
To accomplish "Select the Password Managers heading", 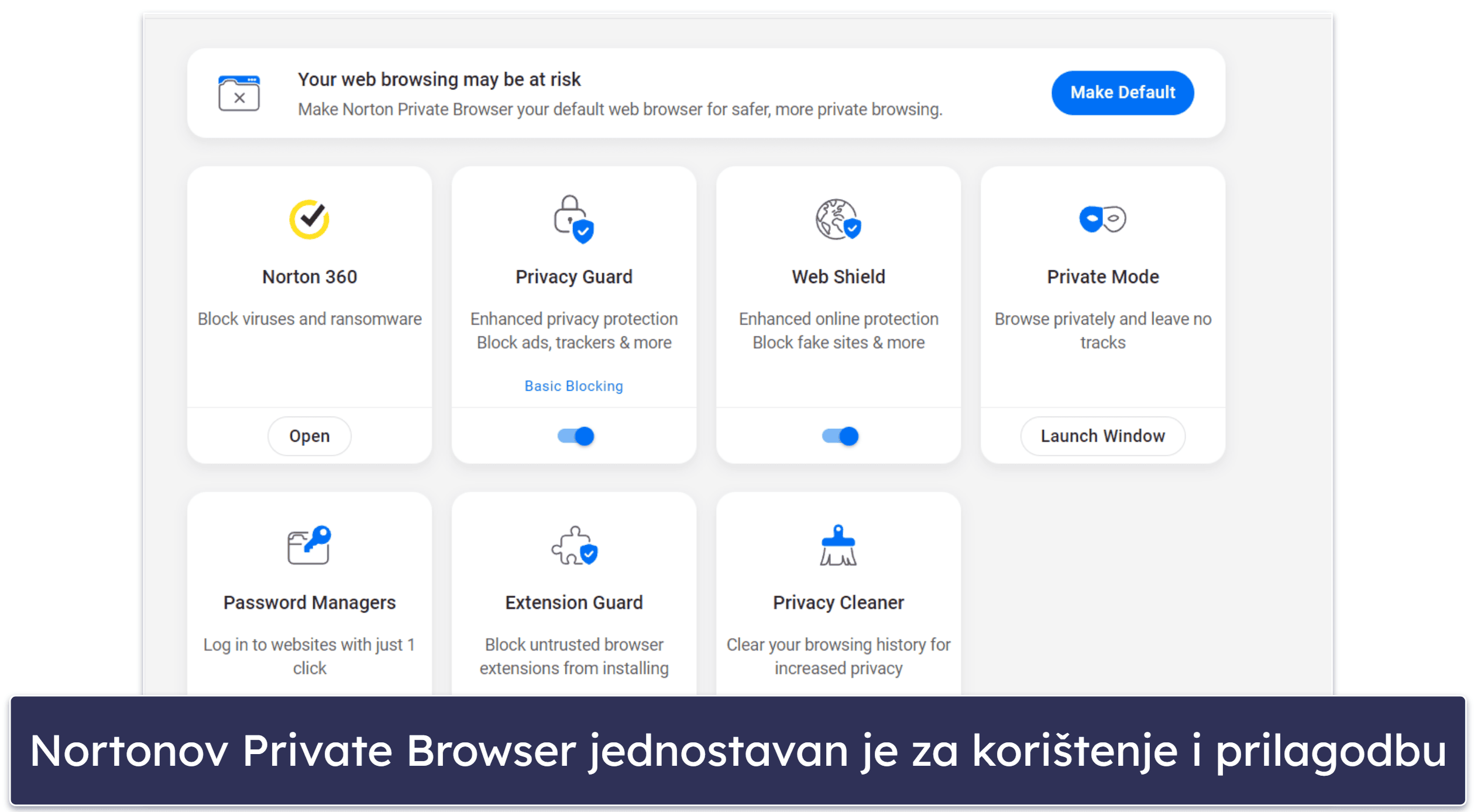I will tap(309, 603).
